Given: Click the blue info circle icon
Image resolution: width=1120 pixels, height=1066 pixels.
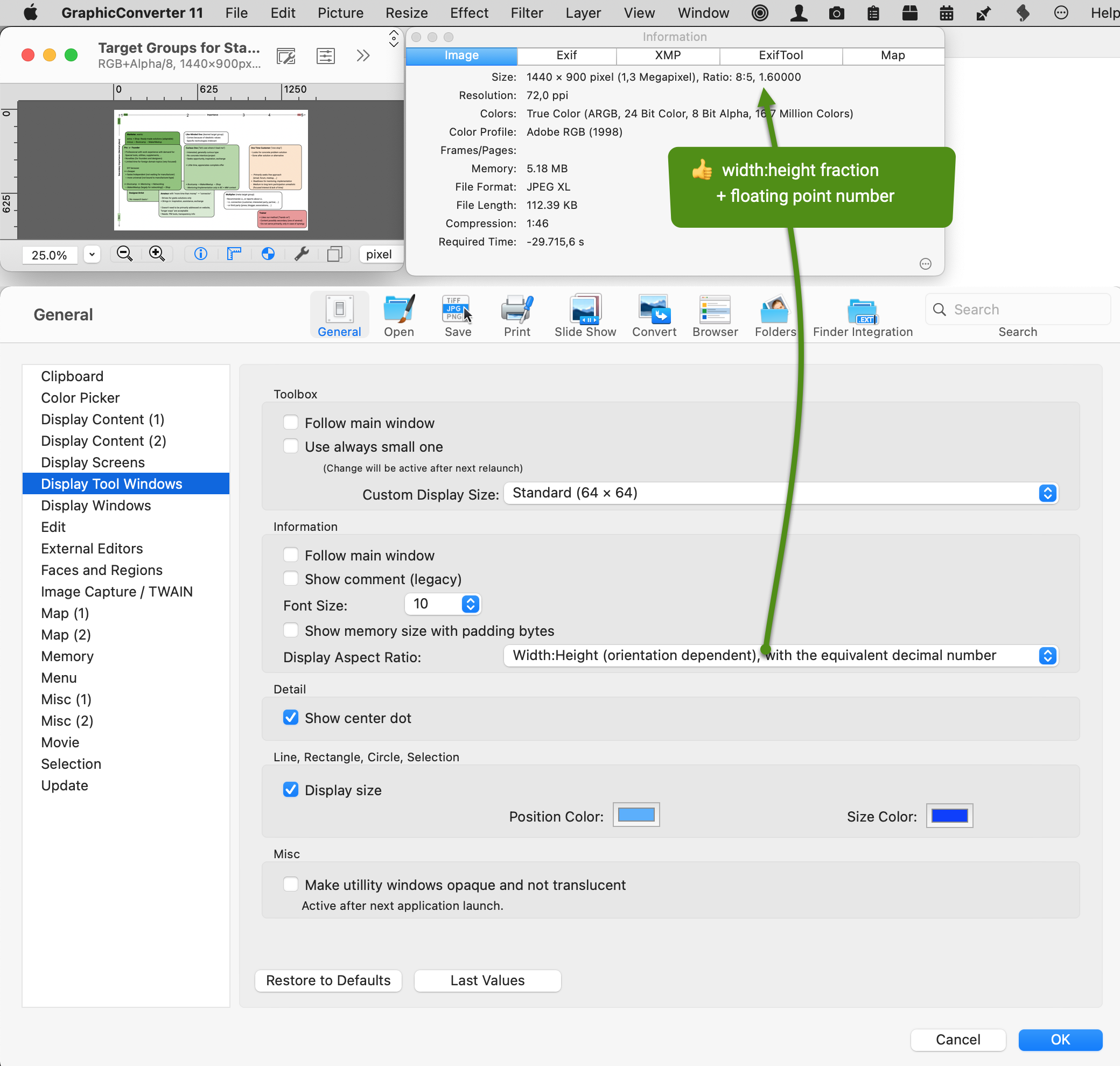Looking at the screenshot, I should [201, 254].
